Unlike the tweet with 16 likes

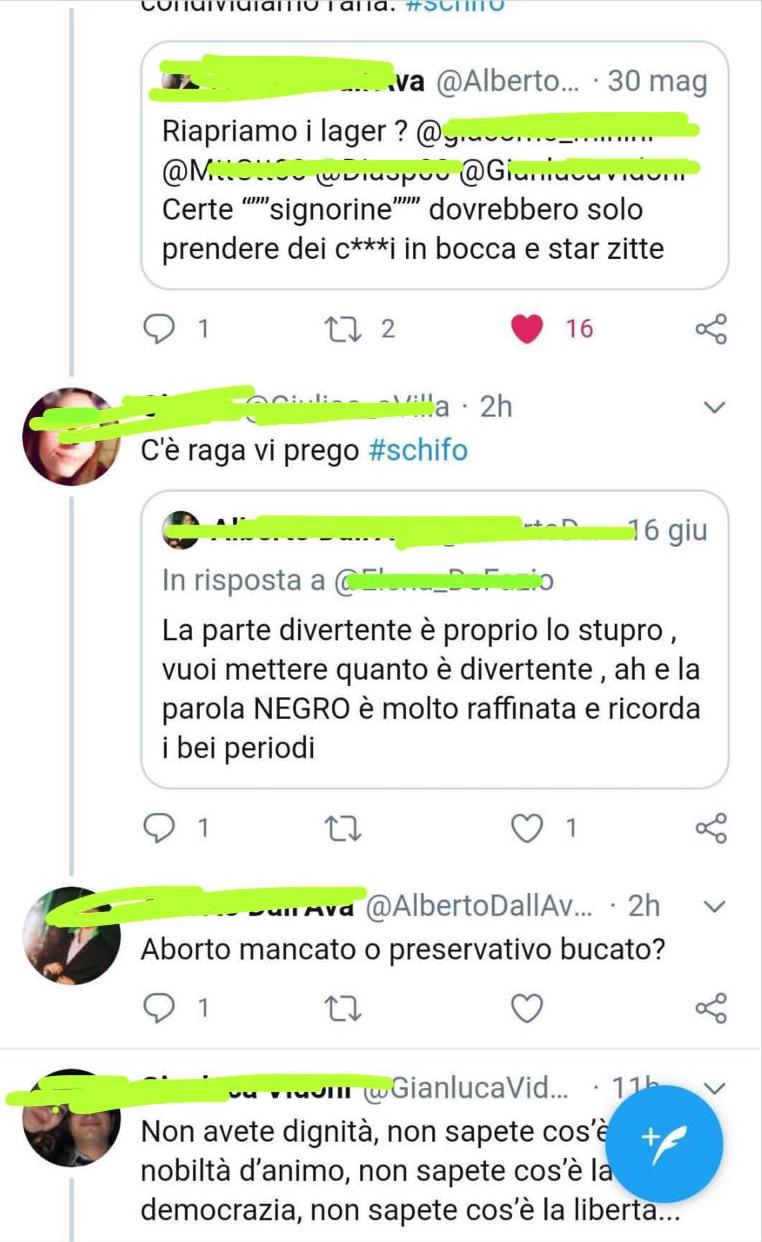527,328
